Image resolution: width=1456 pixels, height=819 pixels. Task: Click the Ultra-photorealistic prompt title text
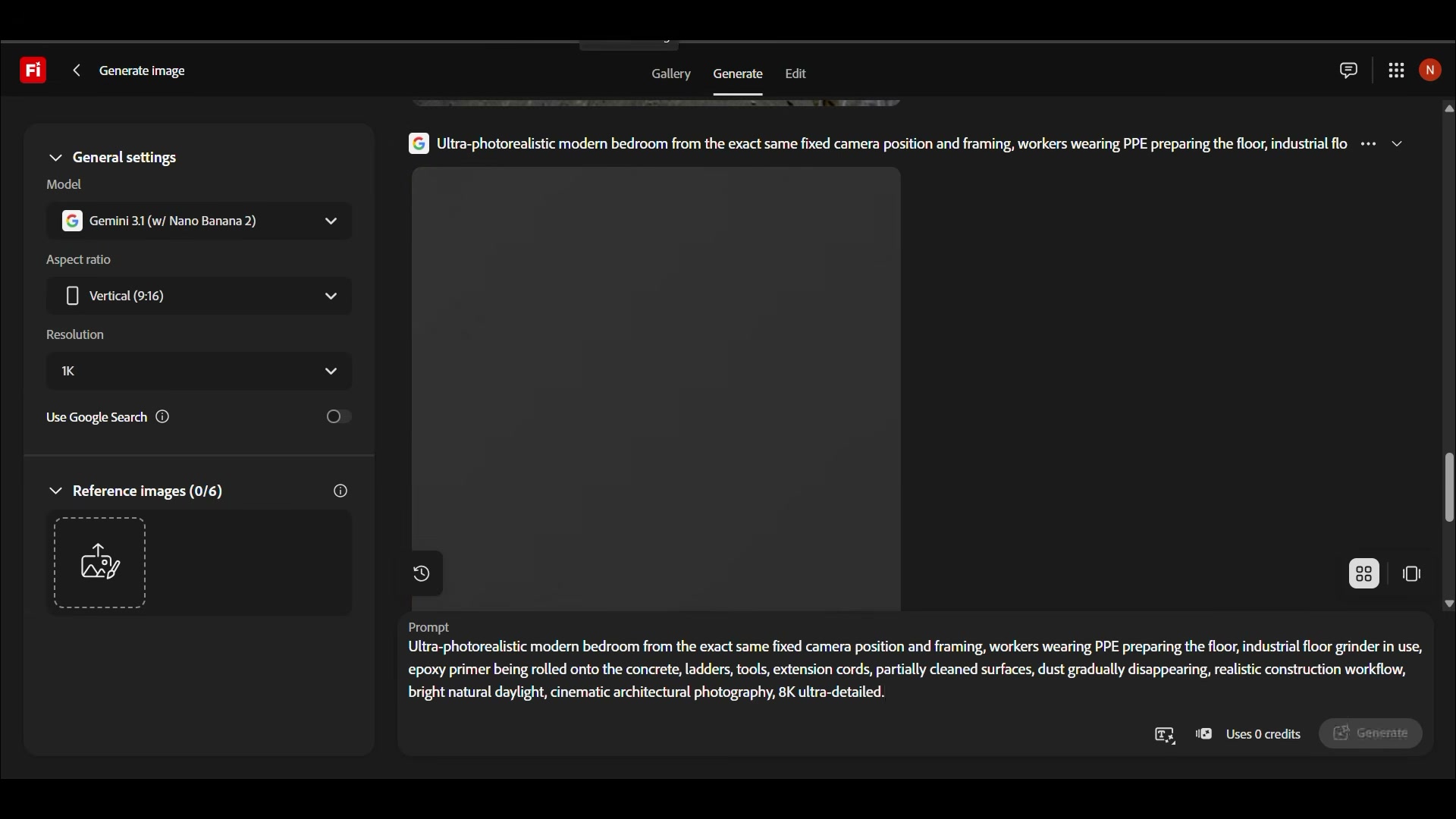pos(892,144)
